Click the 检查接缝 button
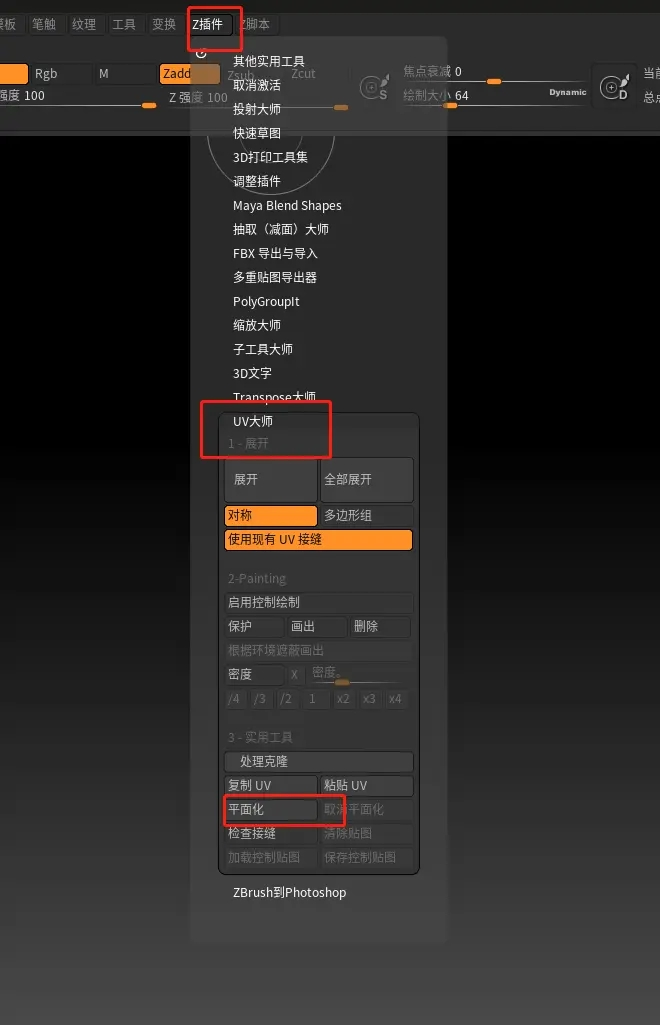The image size is (660, 1025). [271, 834]
